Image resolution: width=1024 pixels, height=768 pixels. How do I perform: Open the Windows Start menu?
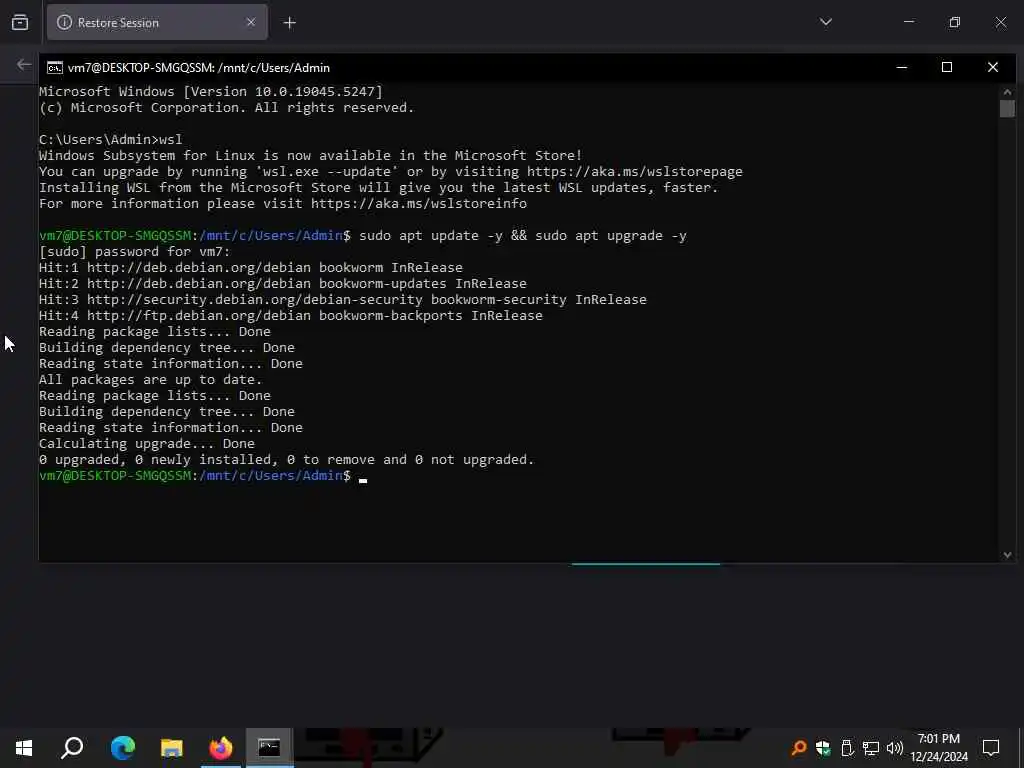coord(24,748)
